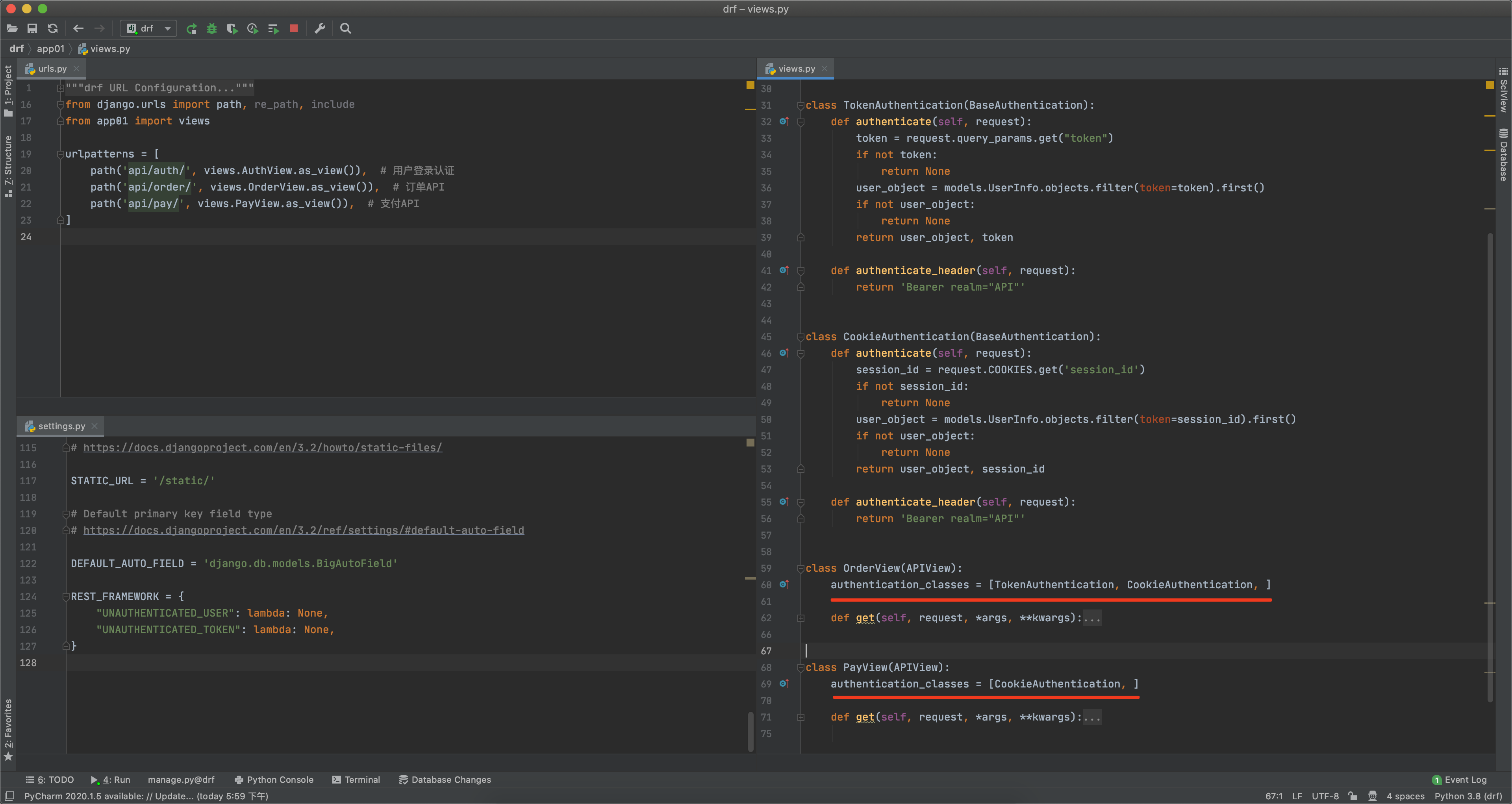Click the Save All floppy icon
The image size is (1512, 804).
(x=32, y=28)
